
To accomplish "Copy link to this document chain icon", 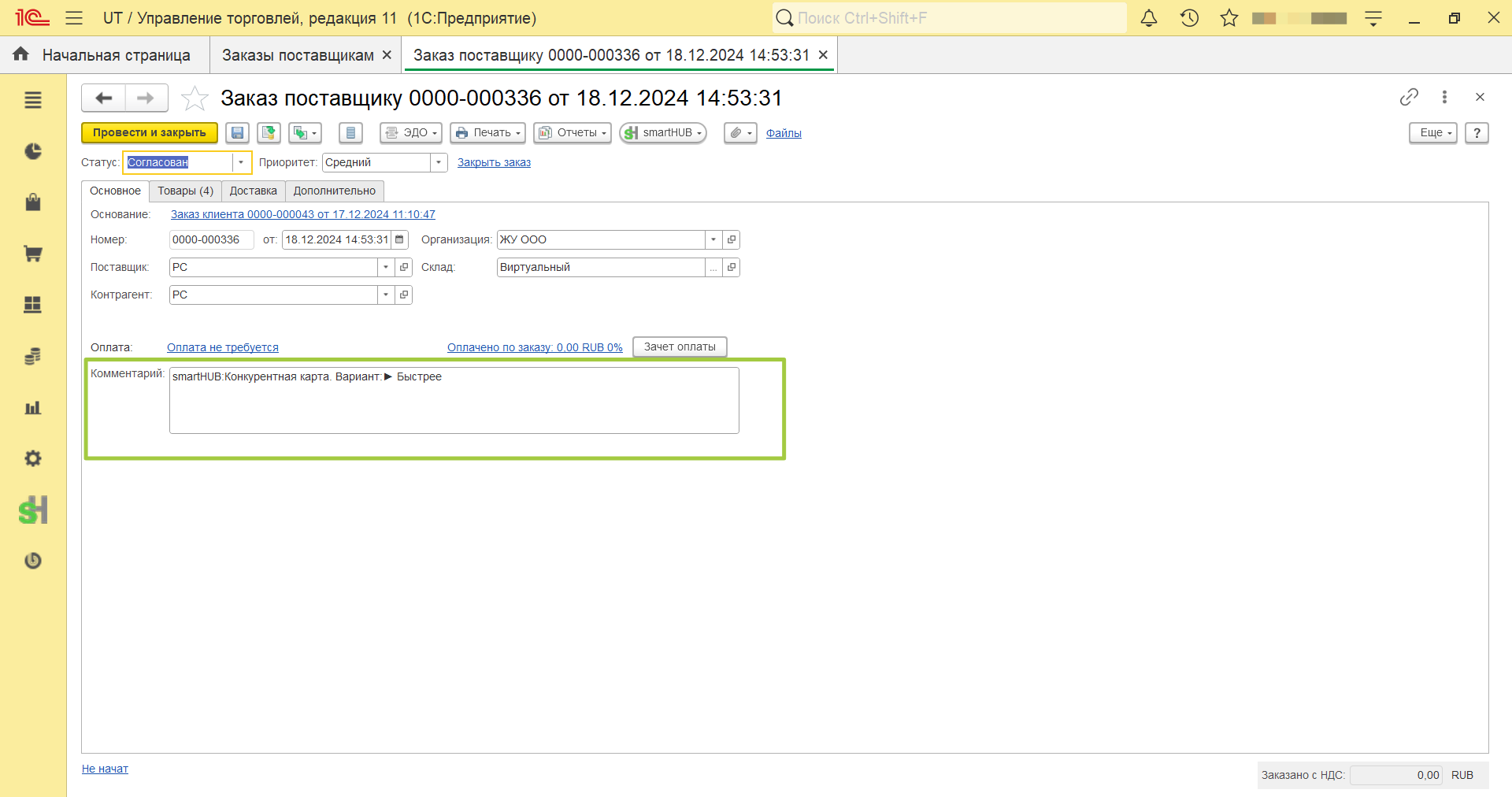I will [1409, 97].
